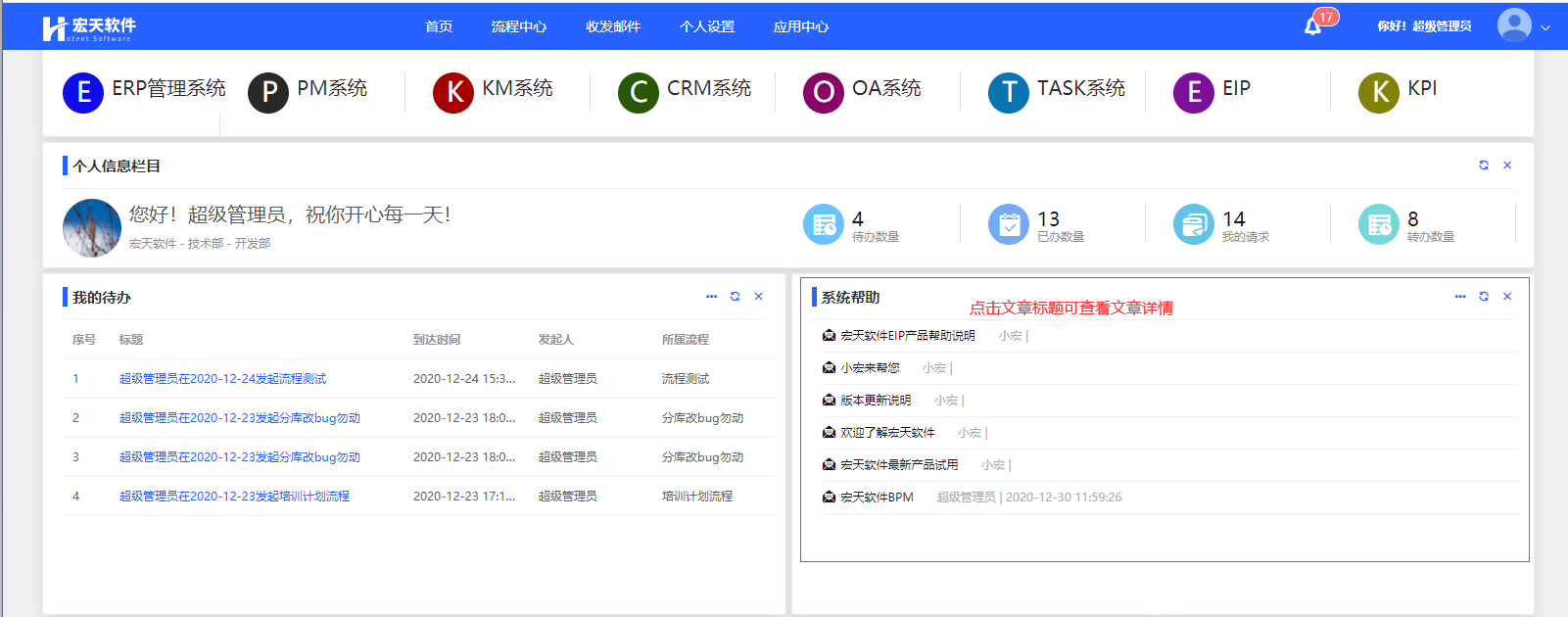This screenshot has width=1568, height=617.
Task: Expand the user account dropdown arrow
Action: [x=1545, y=27]
